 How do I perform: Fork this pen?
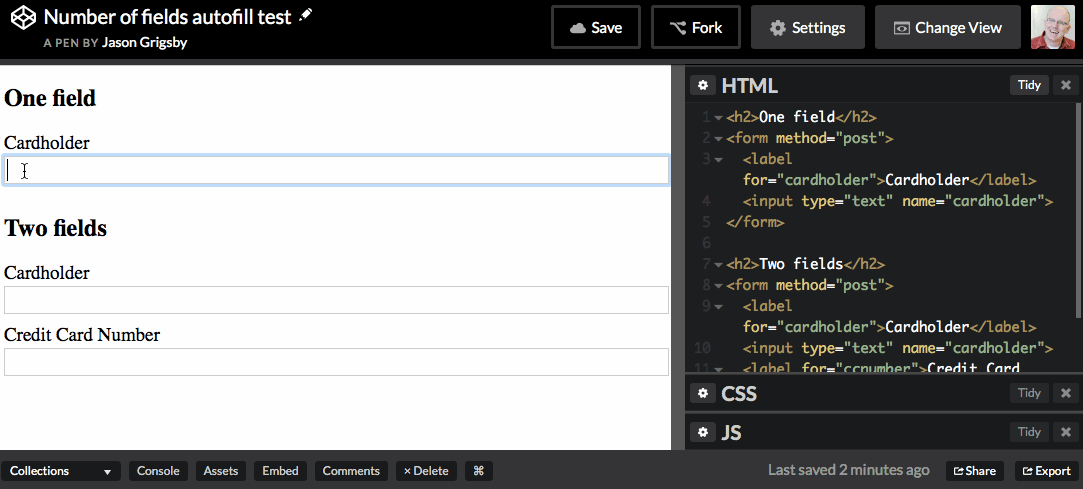(x=695, y=28)
